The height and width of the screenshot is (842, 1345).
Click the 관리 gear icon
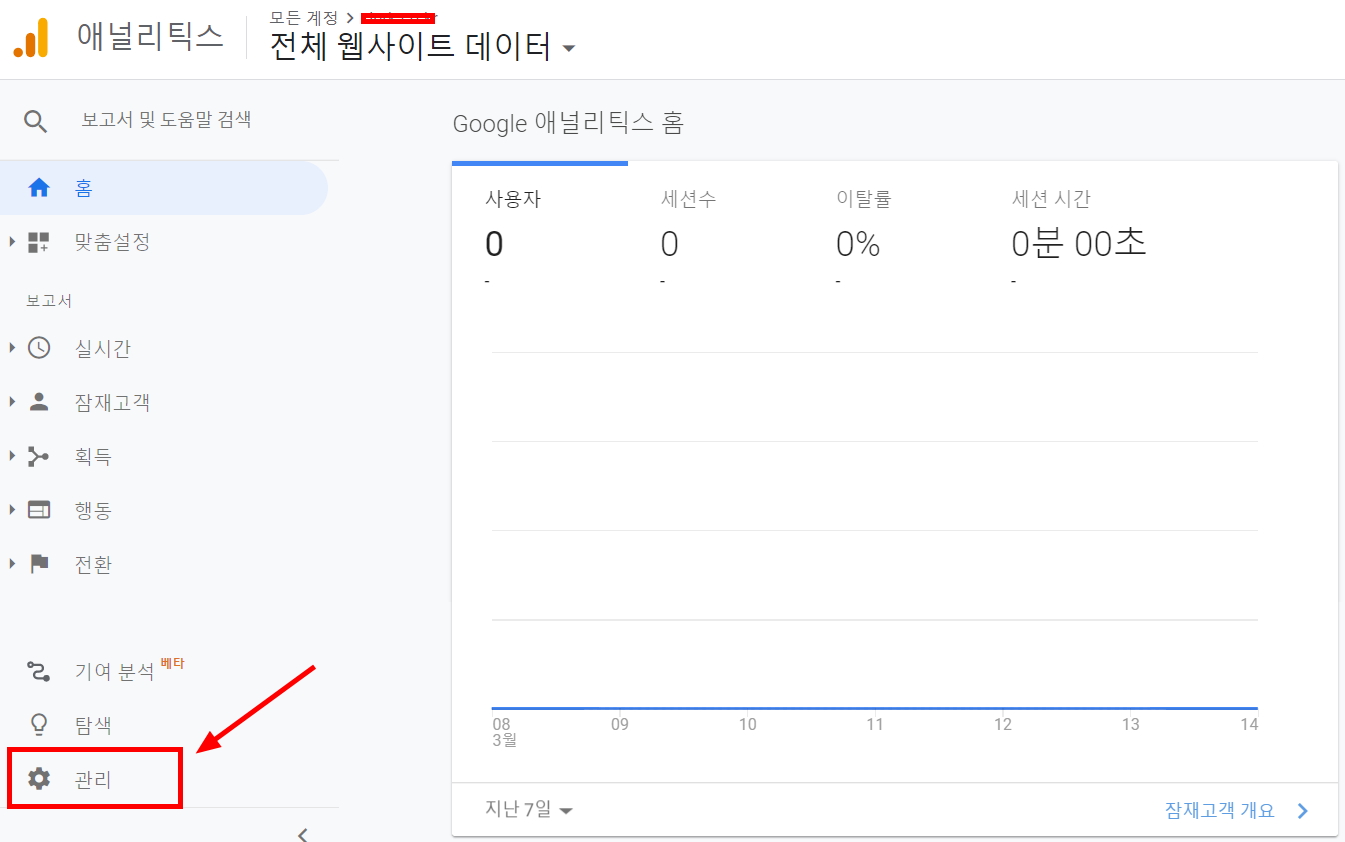[x=39, y=779]
